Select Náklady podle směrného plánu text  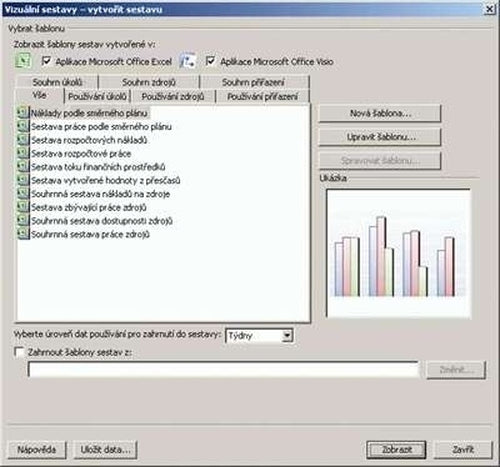tap(89, 113)
